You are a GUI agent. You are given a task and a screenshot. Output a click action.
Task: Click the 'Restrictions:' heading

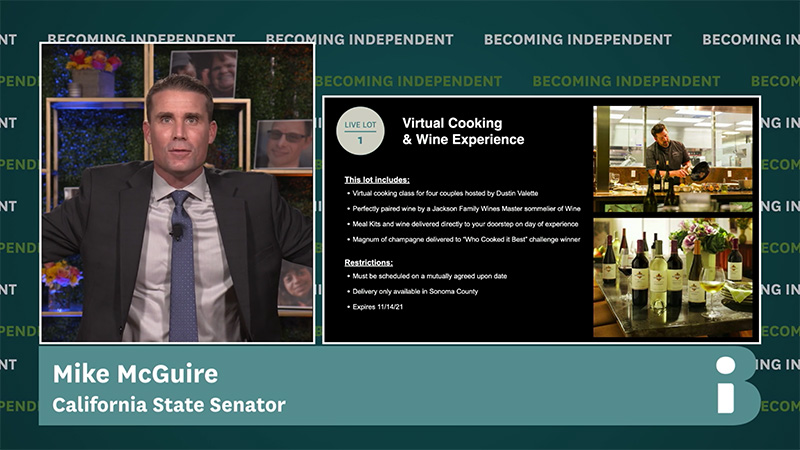point(369,261)
